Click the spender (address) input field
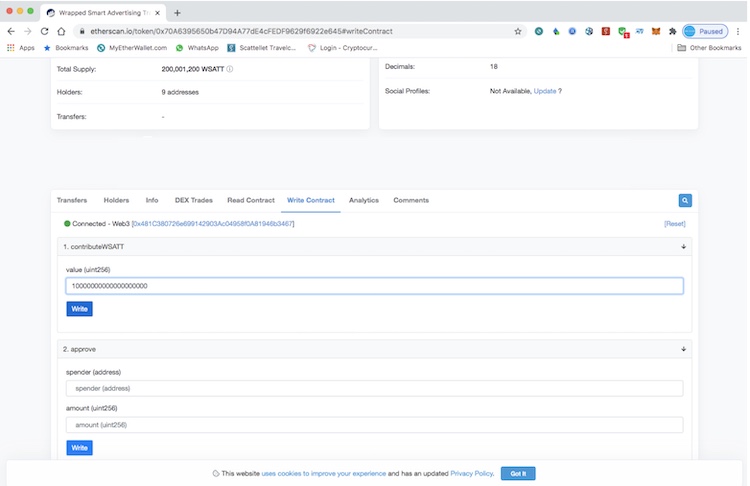Screen dimensions: 750x486 click(x=375, y=388)
